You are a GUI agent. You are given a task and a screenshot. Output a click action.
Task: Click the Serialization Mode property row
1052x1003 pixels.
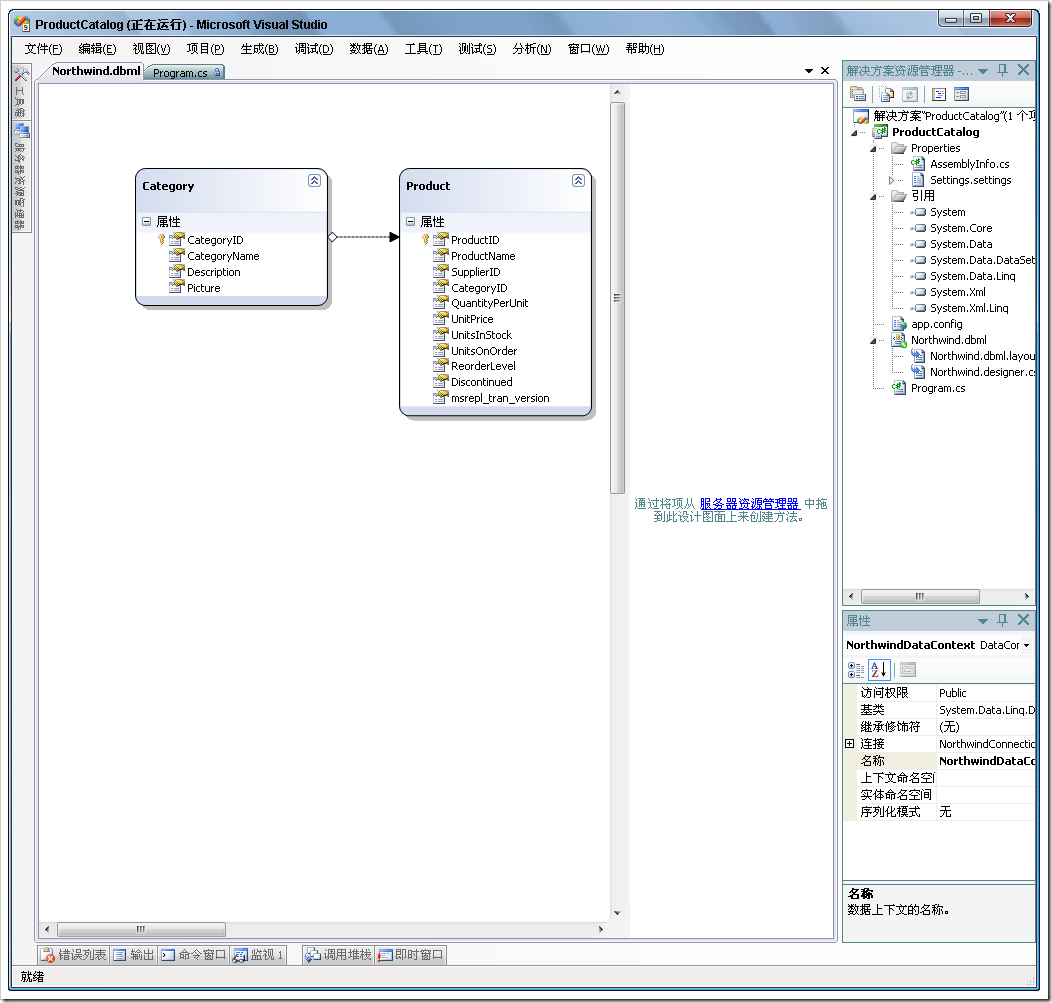click(x=939, y=812)
